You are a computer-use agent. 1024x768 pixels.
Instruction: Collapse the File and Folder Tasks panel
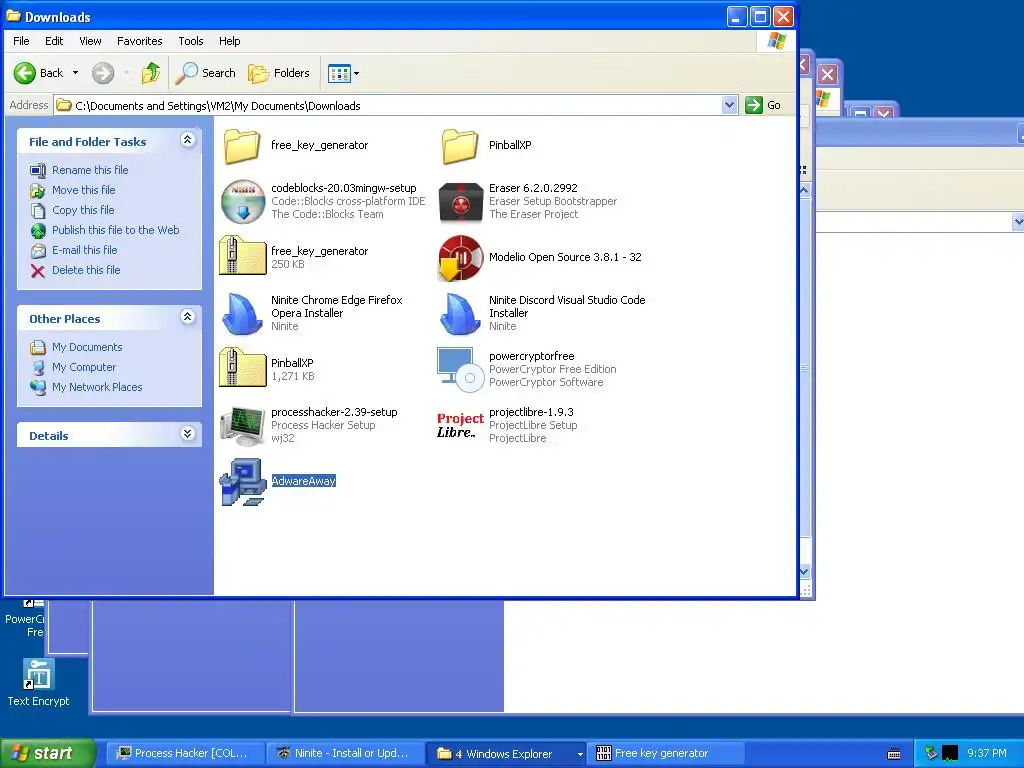point(187,140)
